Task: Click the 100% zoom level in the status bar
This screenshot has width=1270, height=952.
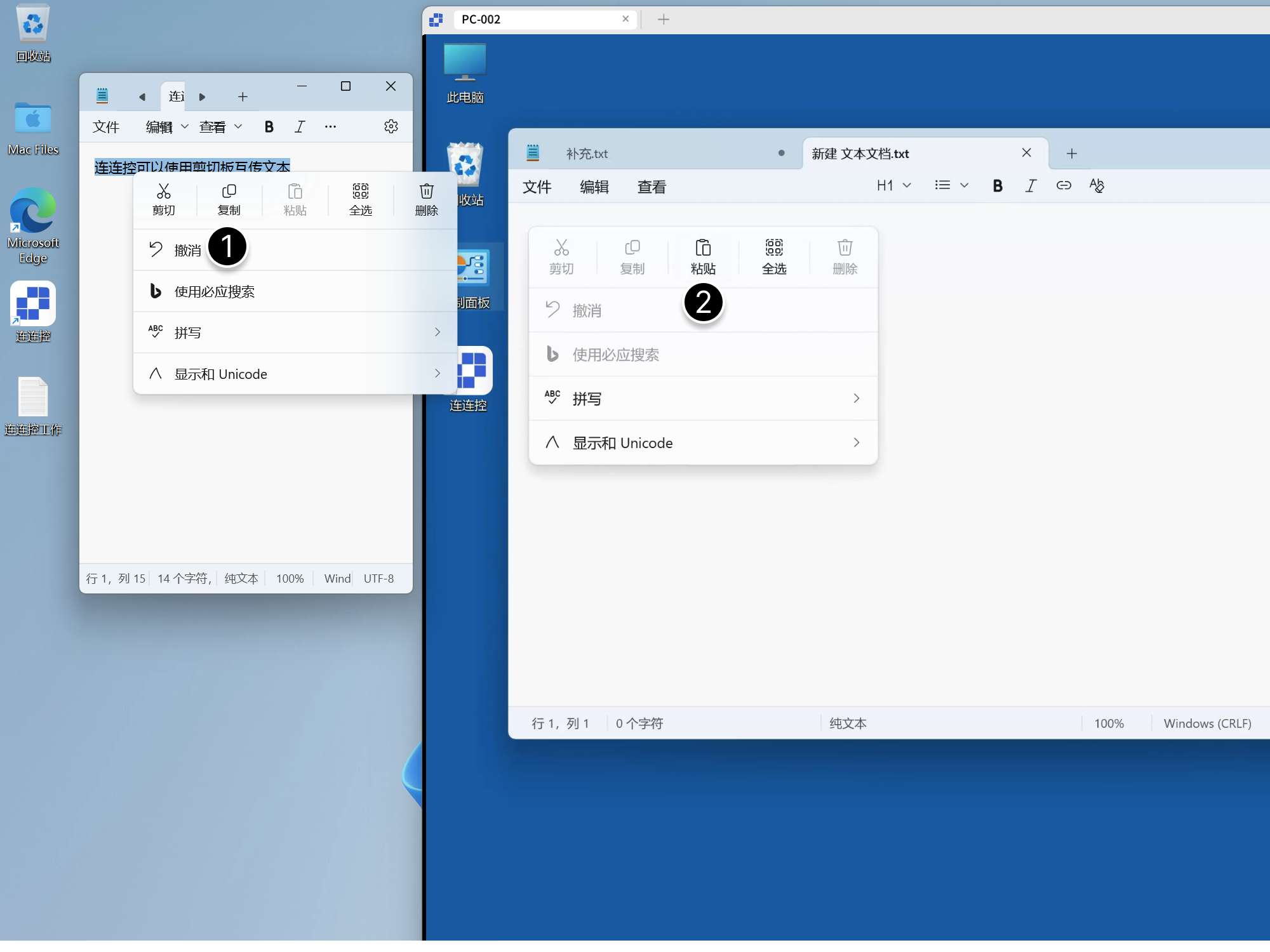Action: tap(1109, 723)
